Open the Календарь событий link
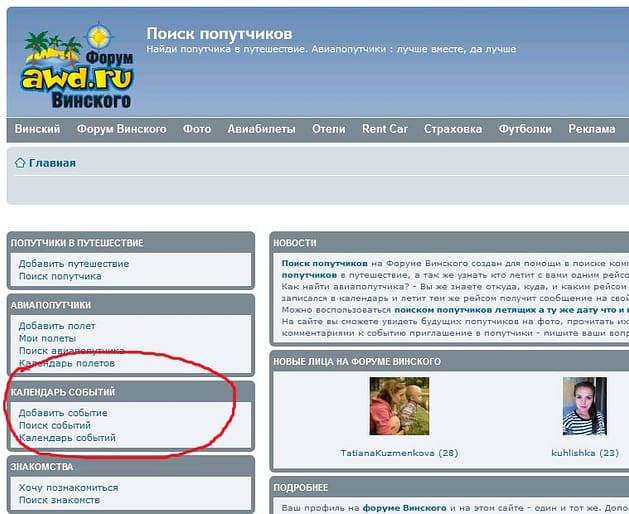 [x=67, y=437]
